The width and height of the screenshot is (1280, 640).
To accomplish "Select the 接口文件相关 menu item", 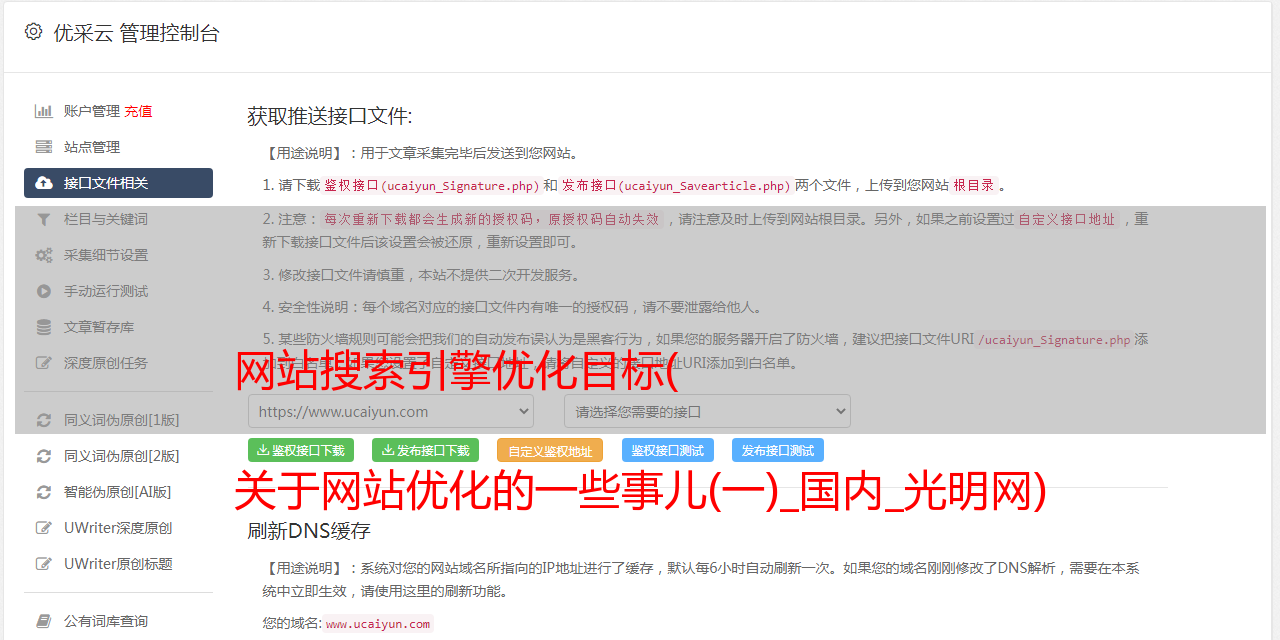I will (x=118, y=183).
